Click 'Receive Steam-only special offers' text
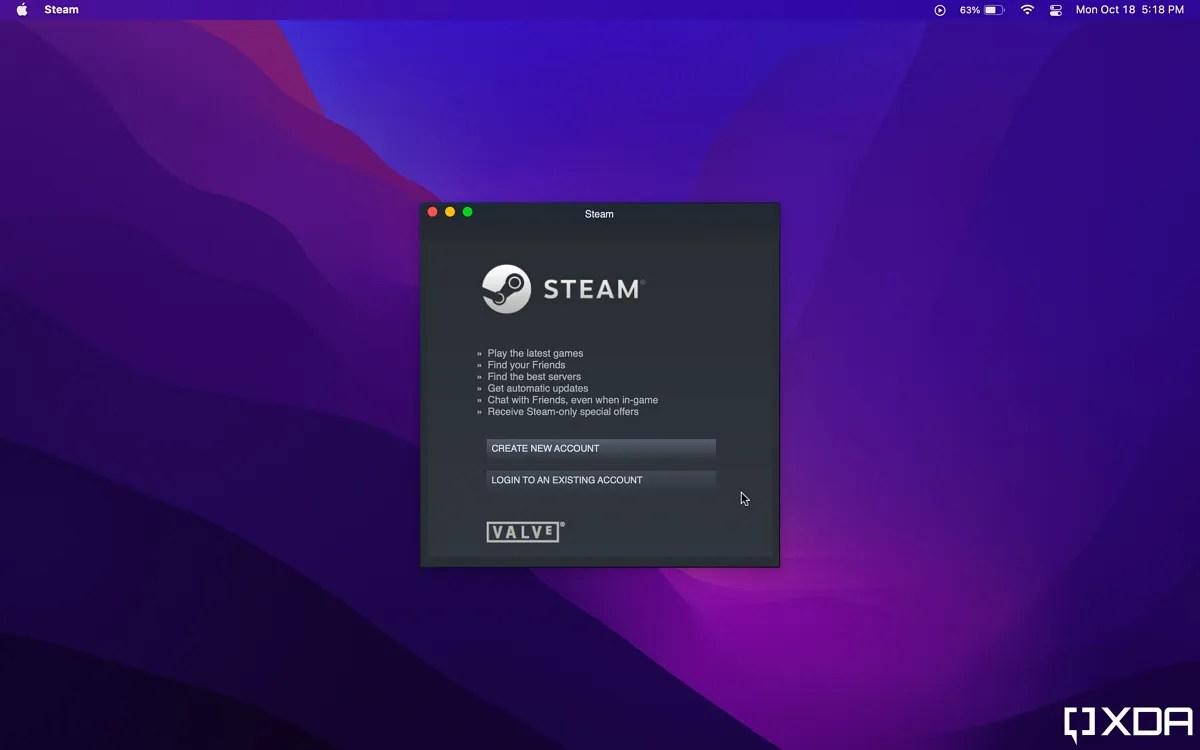The image size is (1200, 750). 563,412
